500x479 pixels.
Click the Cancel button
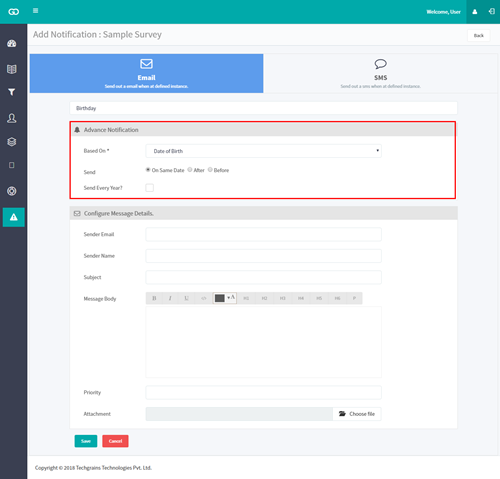115,441
